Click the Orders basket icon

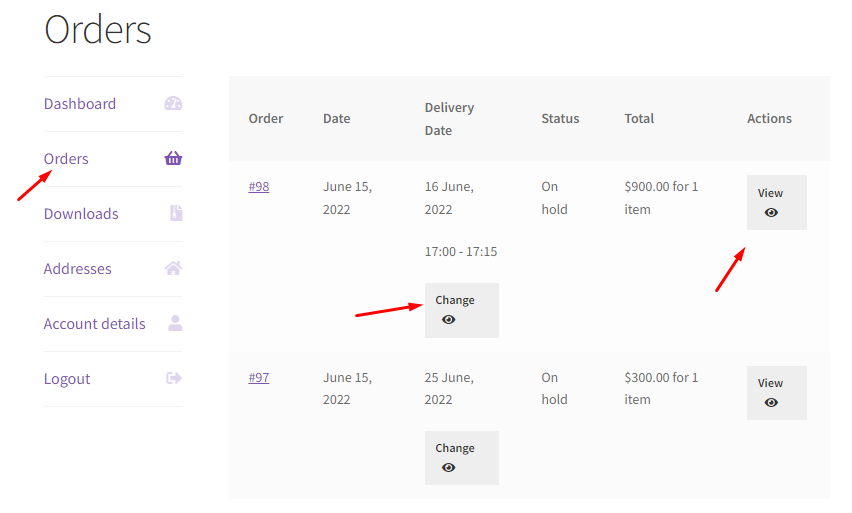pos(173,159)
